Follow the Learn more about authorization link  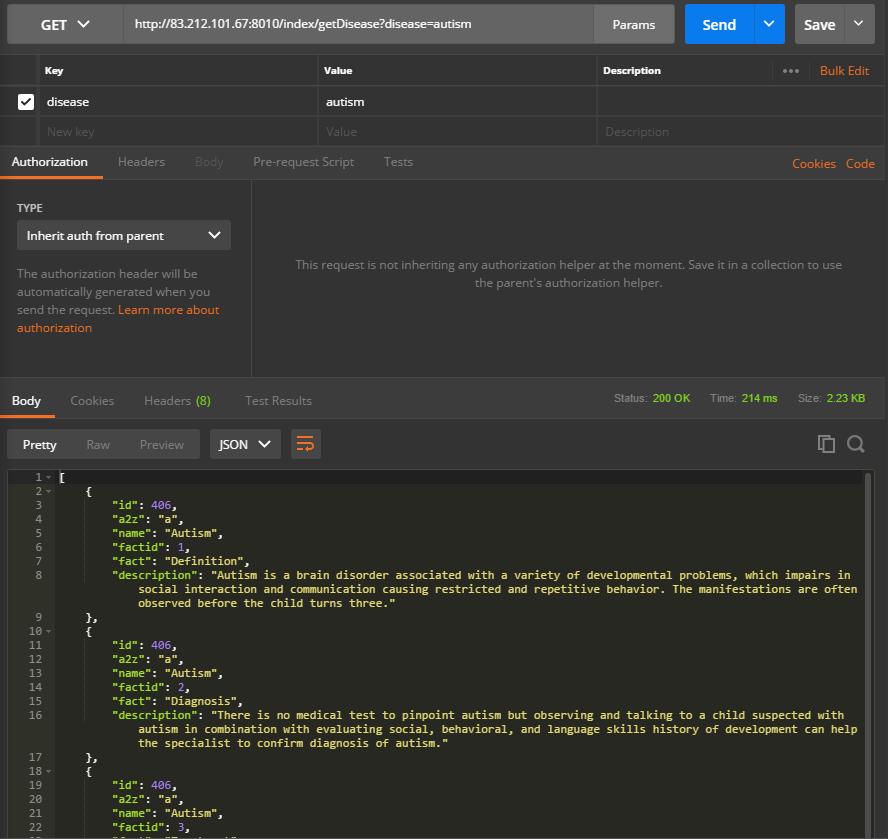point(118,319)
